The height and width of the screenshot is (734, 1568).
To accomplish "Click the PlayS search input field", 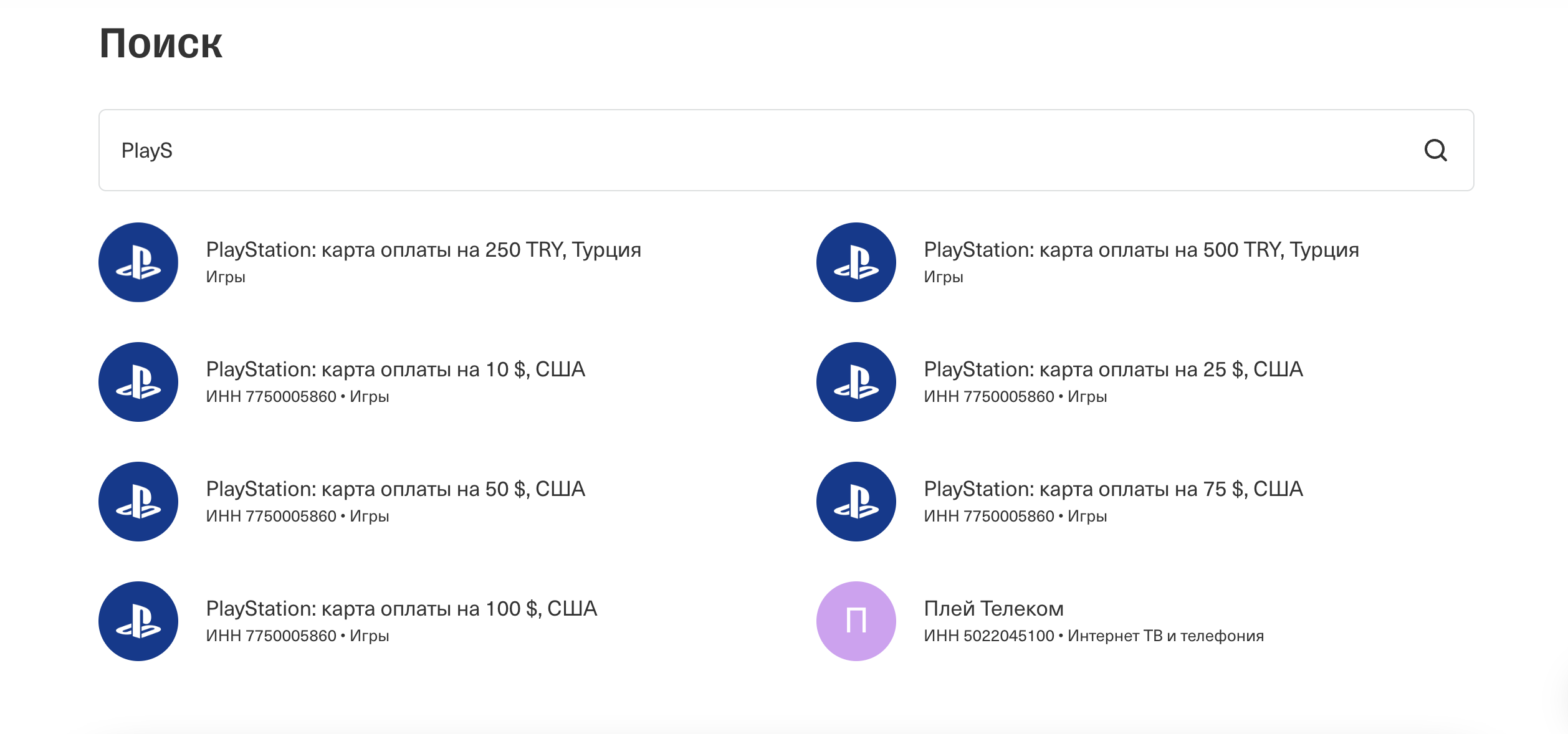I will coord(748,150).
